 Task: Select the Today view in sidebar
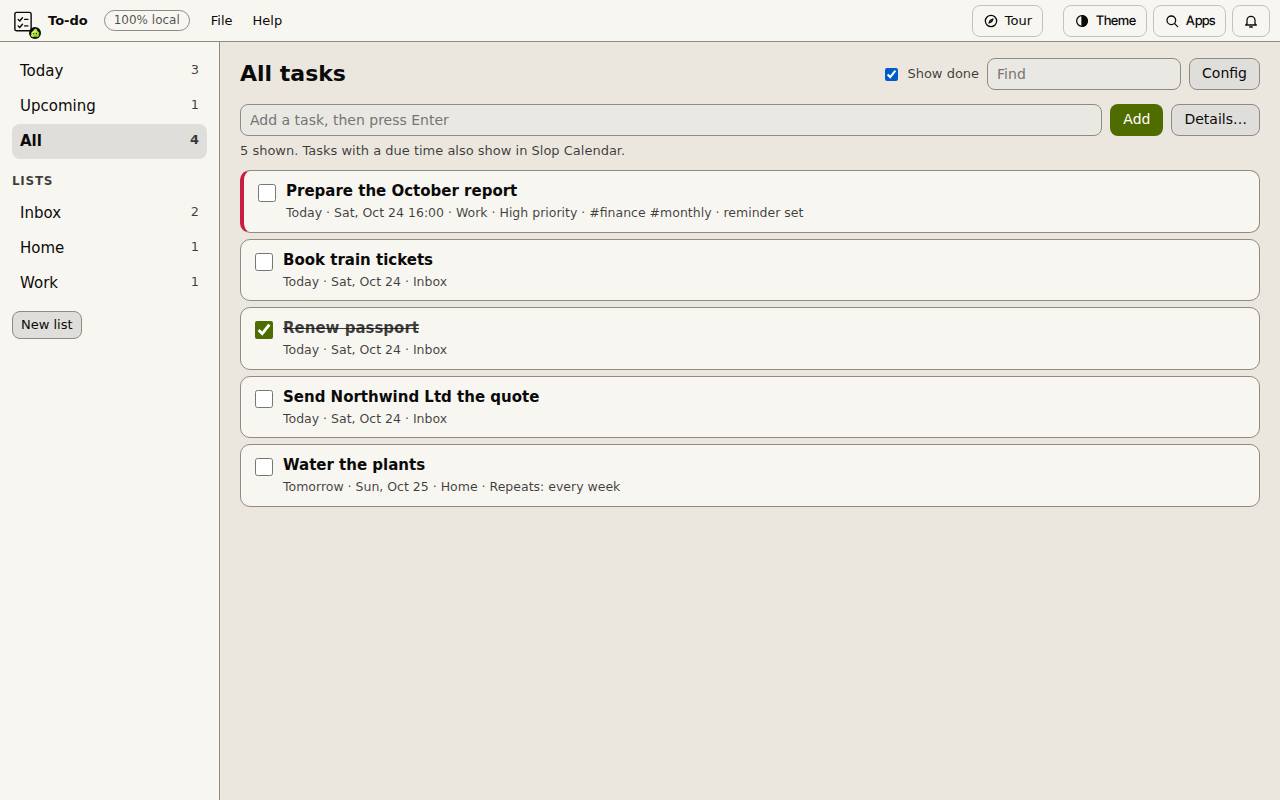(x=109, y=70)
